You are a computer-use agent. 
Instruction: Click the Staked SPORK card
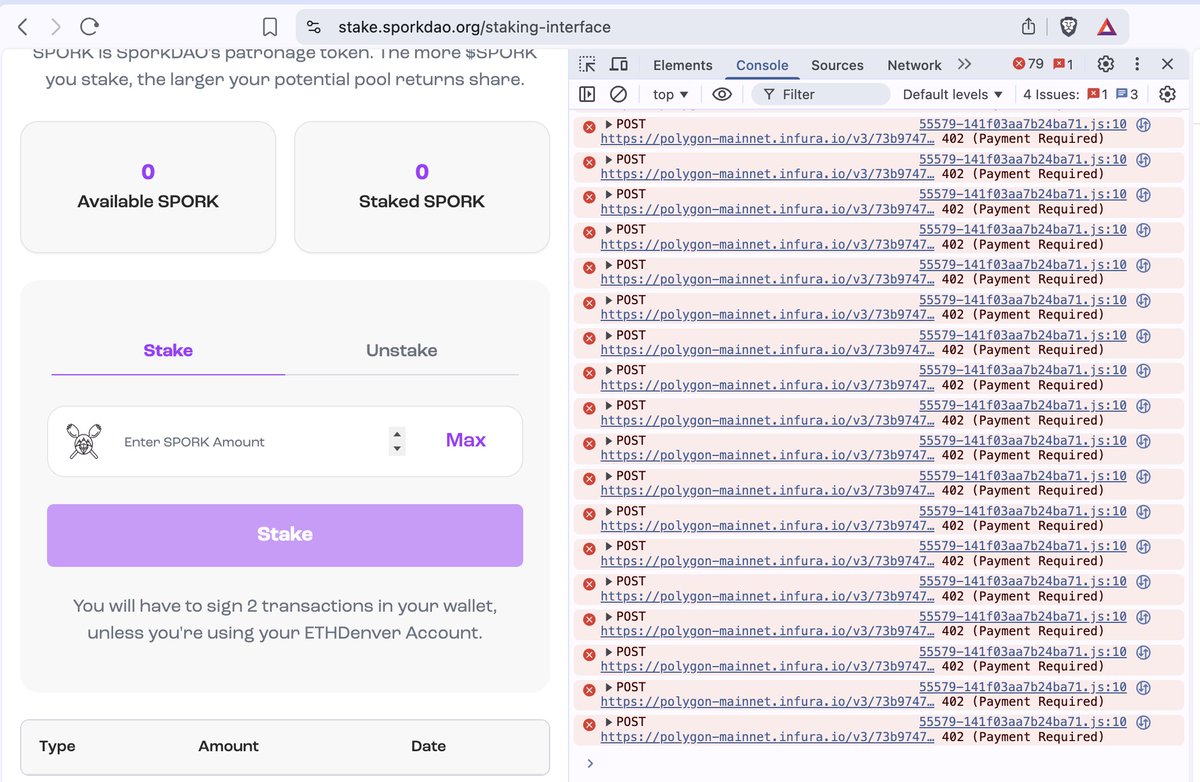[x=422, y=187]
